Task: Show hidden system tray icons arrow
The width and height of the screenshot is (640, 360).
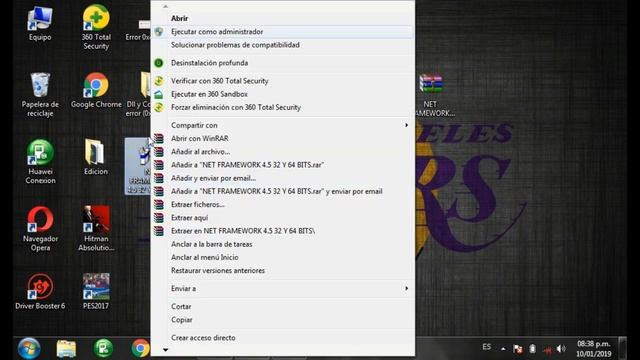Action: tap(503, 349)
